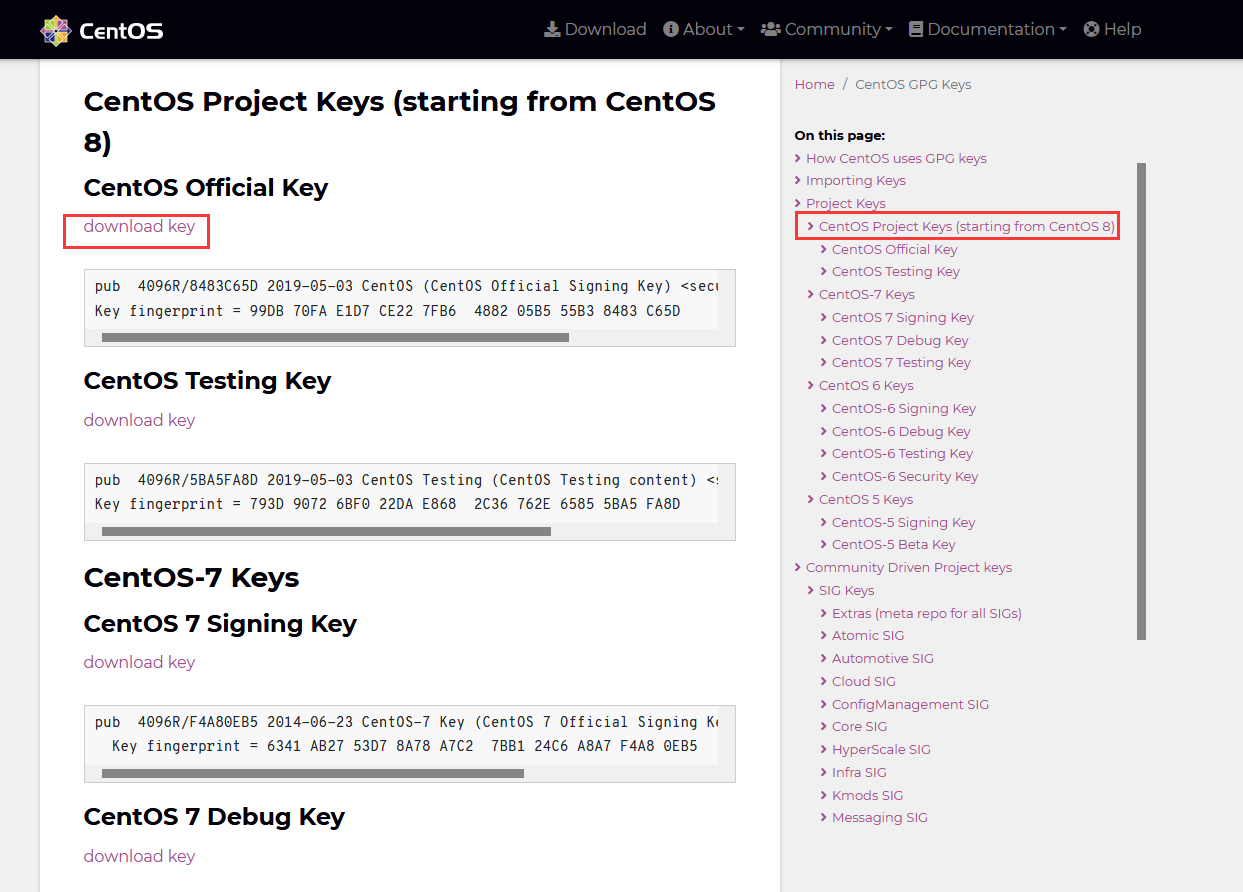Jump to Project Keys section
The height and width of the screenshot is (892, 1243).
[845, 203]
